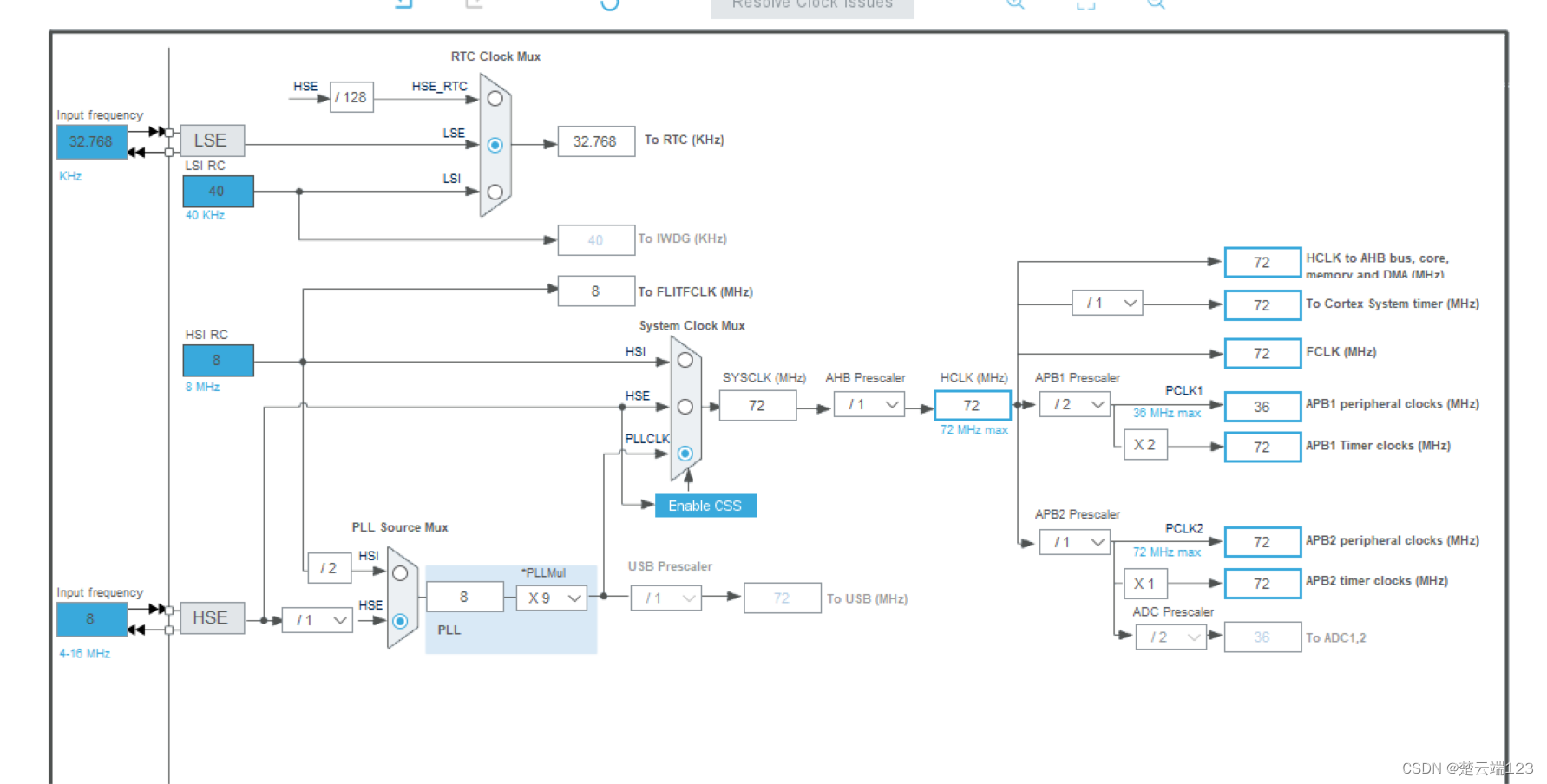
Task: Click the "8 MHz" HSI label
Action: (202, 387)
